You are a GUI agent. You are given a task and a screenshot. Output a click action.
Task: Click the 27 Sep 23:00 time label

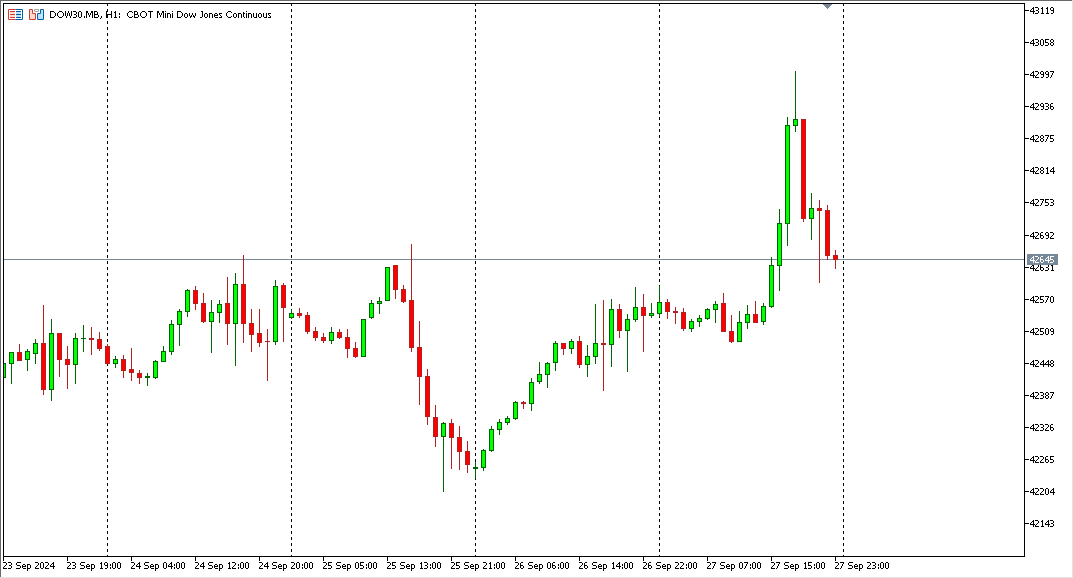tap(862, 566)
